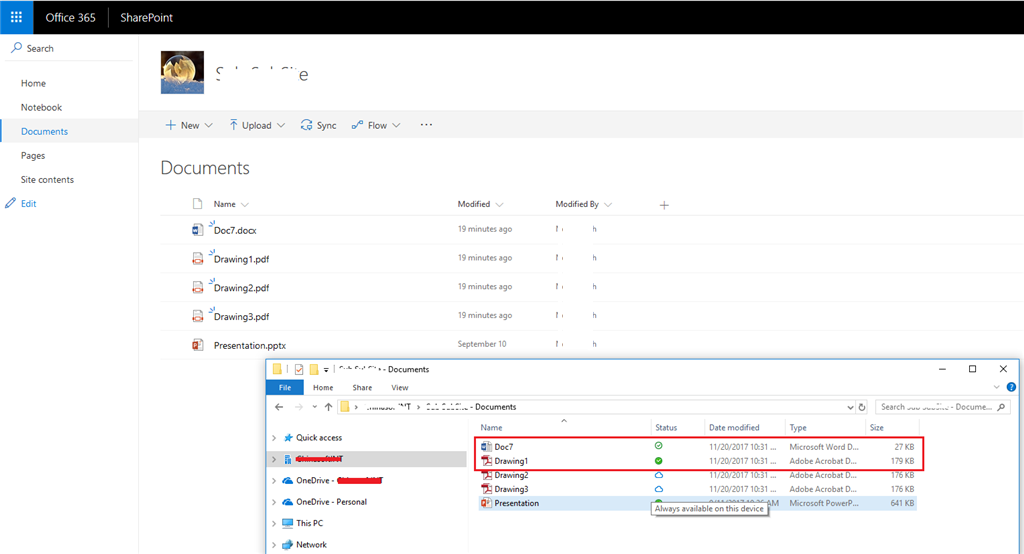Click Explorer Back arrow
This screenshot has width=1024, height=554.
pos(279,407)
